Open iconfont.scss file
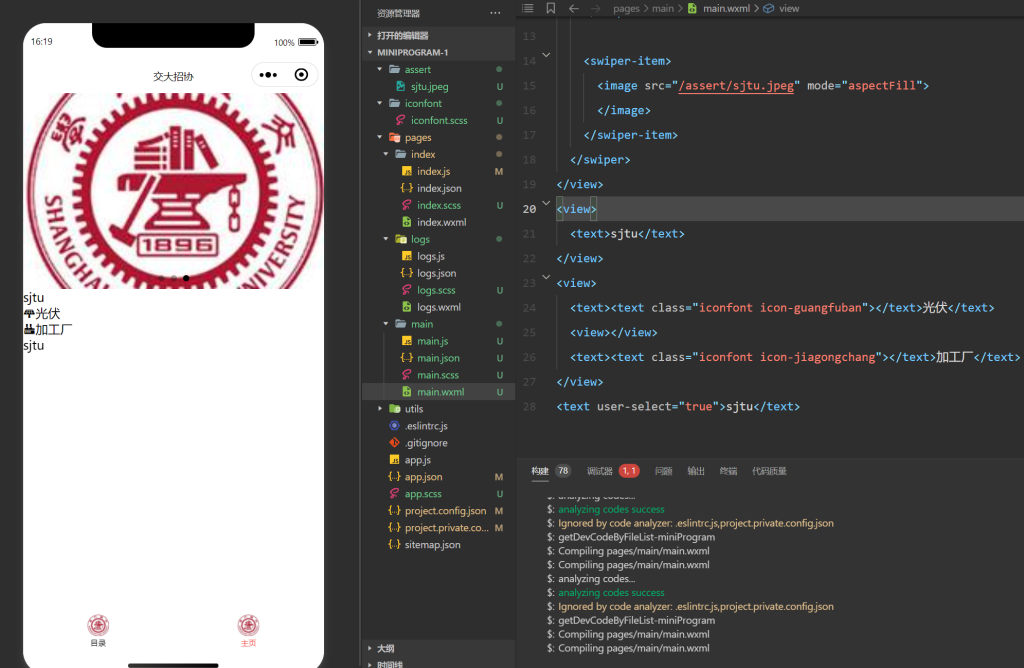 [x=439, y=120]
